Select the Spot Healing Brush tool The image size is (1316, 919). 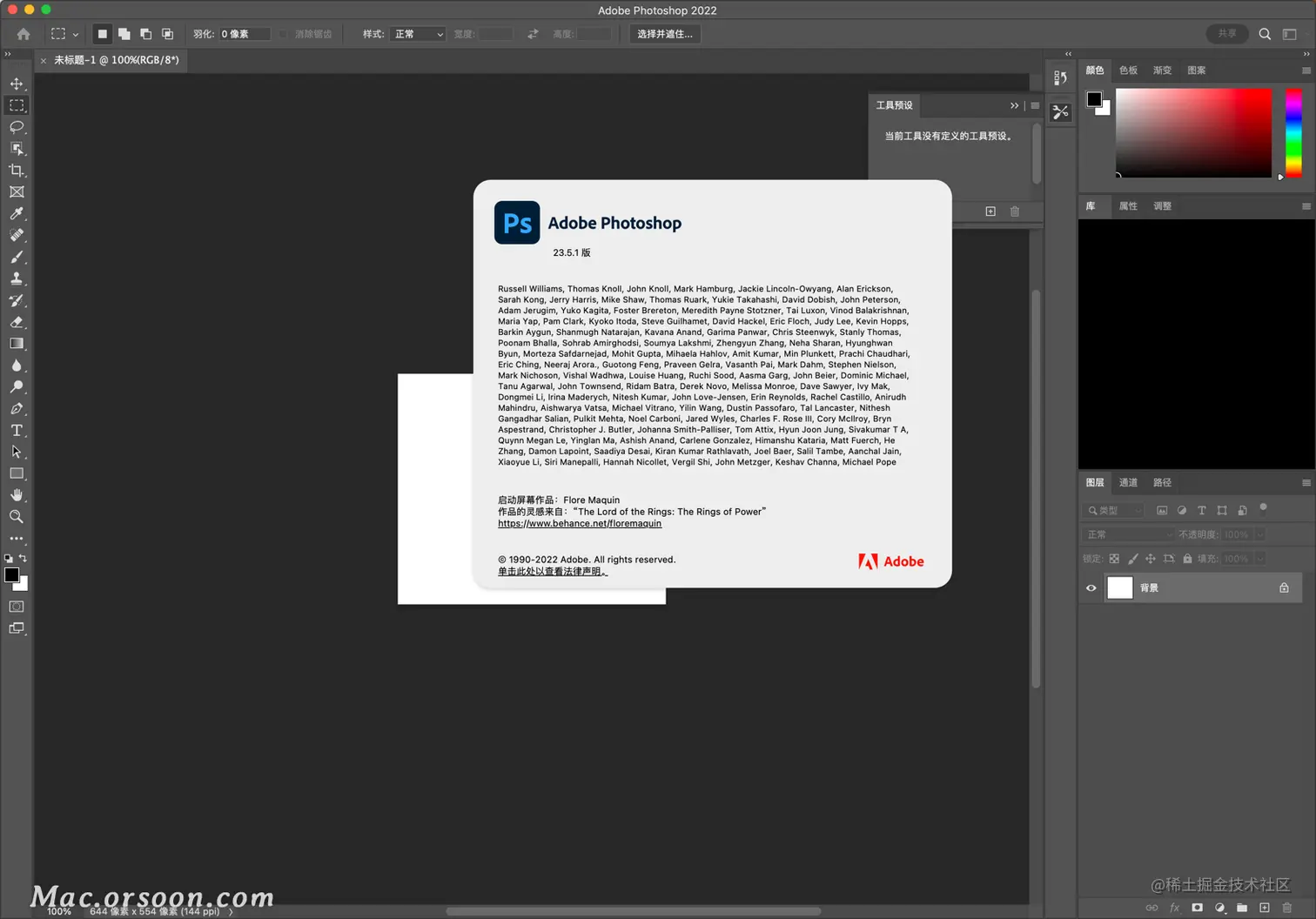[x=17, y=235]
